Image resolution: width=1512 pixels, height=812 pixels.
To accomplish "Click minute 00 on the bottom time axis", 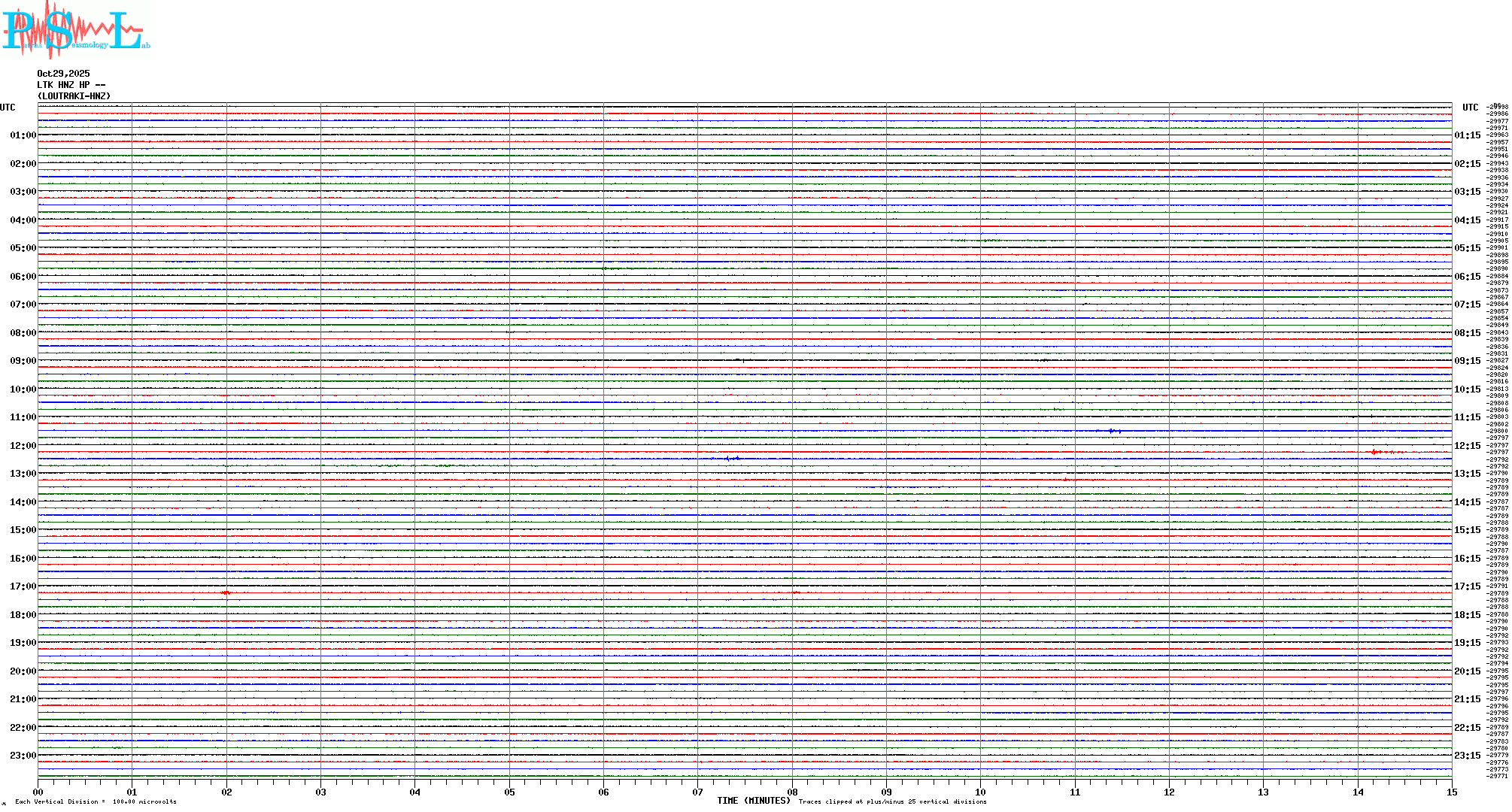I will coord(38,792).
